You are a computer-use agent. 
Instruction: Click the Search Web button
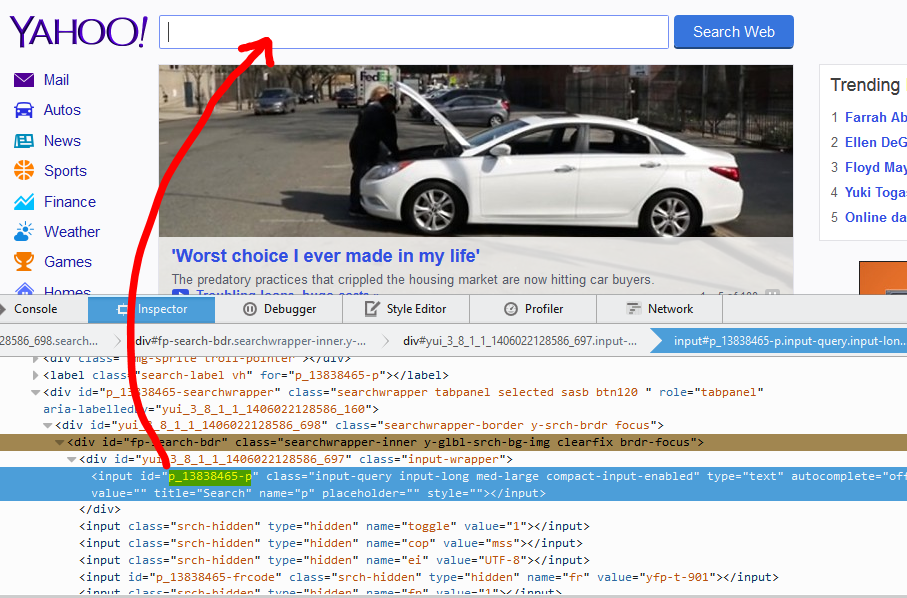click(x=733, y=32)
